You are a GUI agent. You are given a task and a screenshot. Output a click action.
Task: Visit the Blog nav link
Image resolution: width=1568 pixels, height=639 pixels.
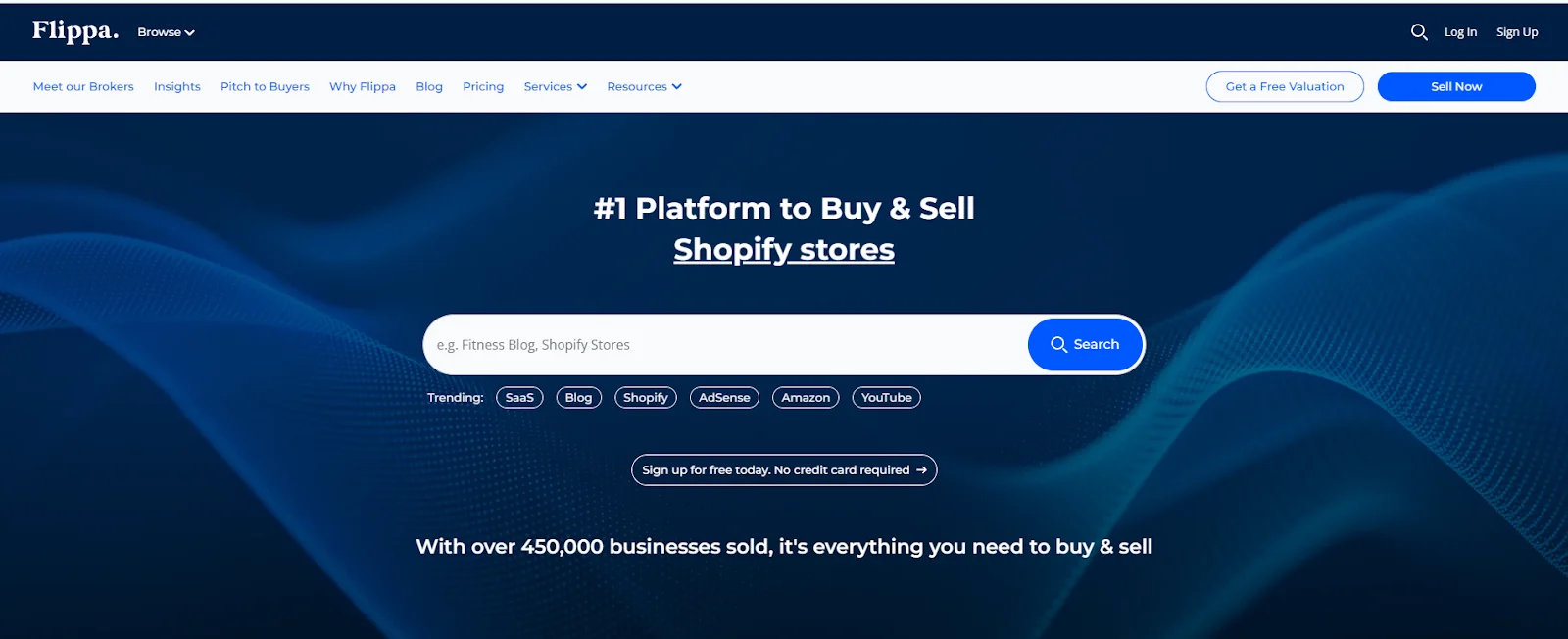click(429, 86)
